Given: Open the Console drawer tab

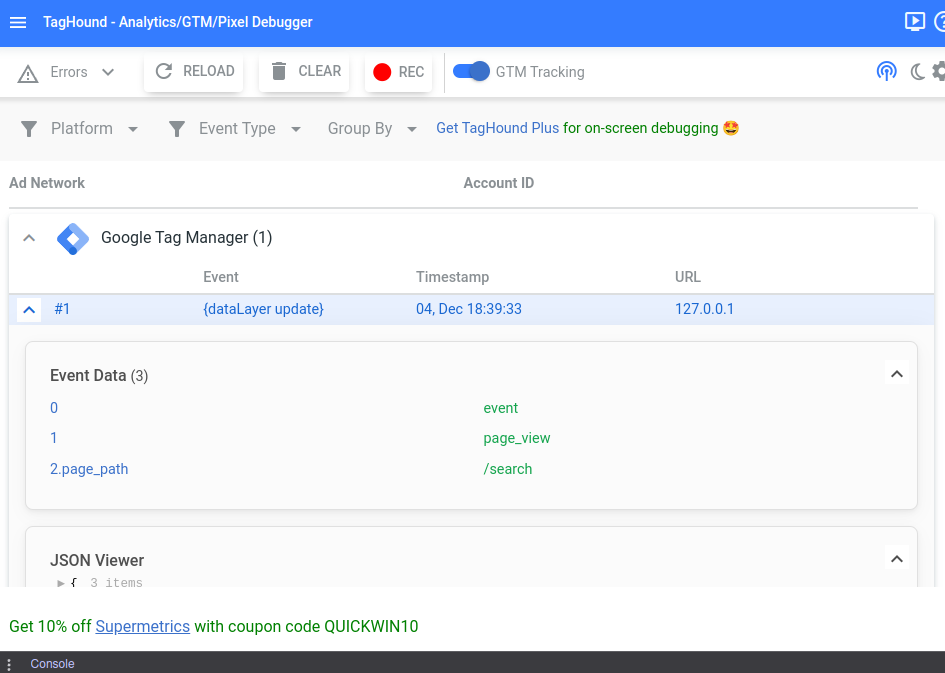Looking at the screenshot, I should (52, 663).
